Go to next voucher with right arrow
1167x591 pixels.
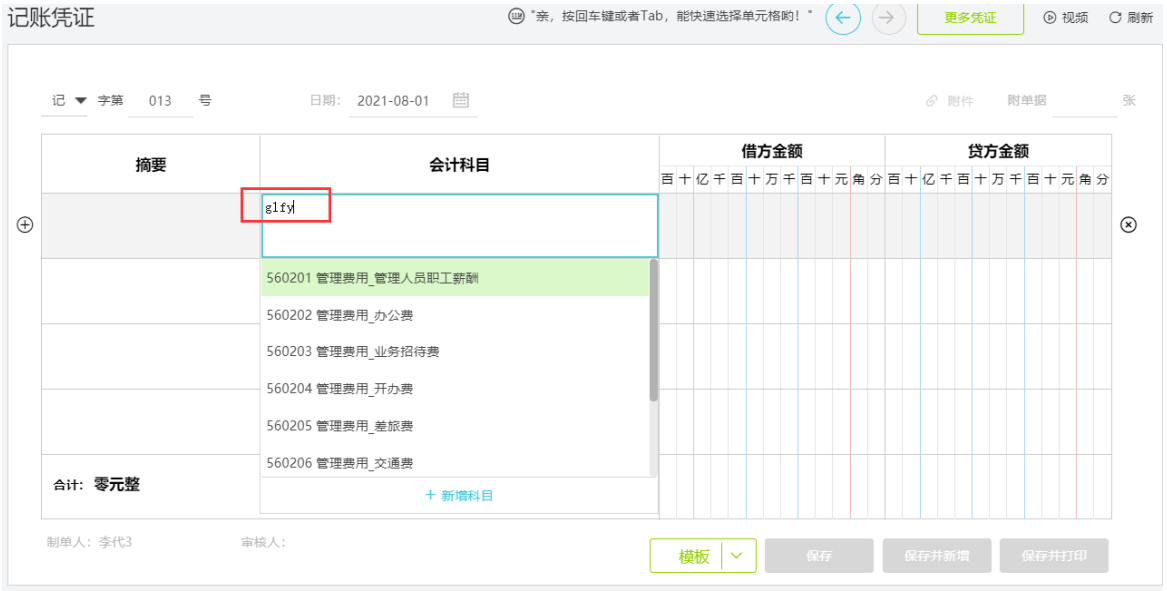click(x=888, y=18)
